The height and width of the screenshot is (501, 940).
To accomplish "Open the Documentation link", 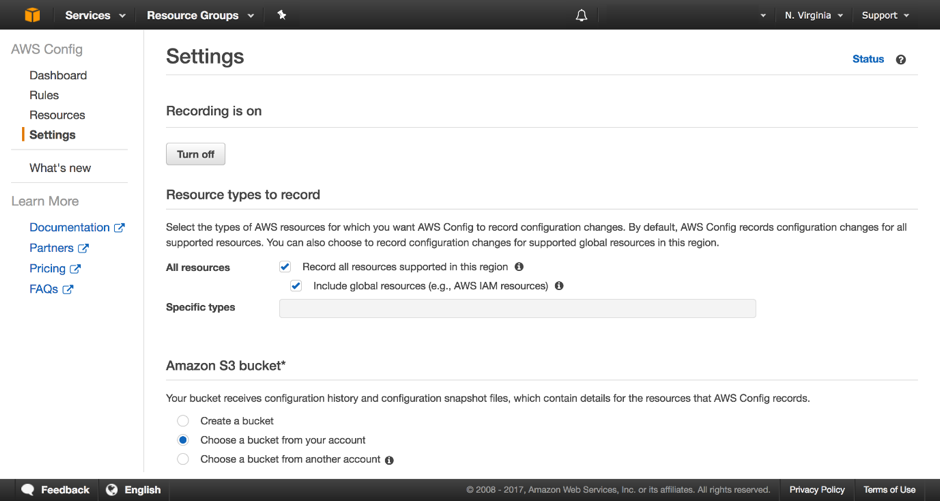I will 70,228.
